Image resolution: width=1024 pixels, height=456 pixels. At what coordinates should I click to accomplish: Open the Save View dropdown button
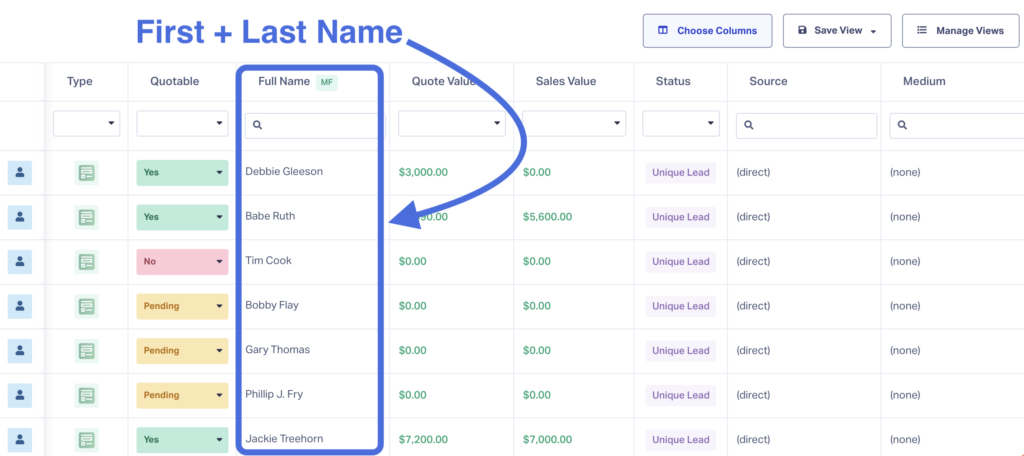pyautogui.click(x=837, y=31)
